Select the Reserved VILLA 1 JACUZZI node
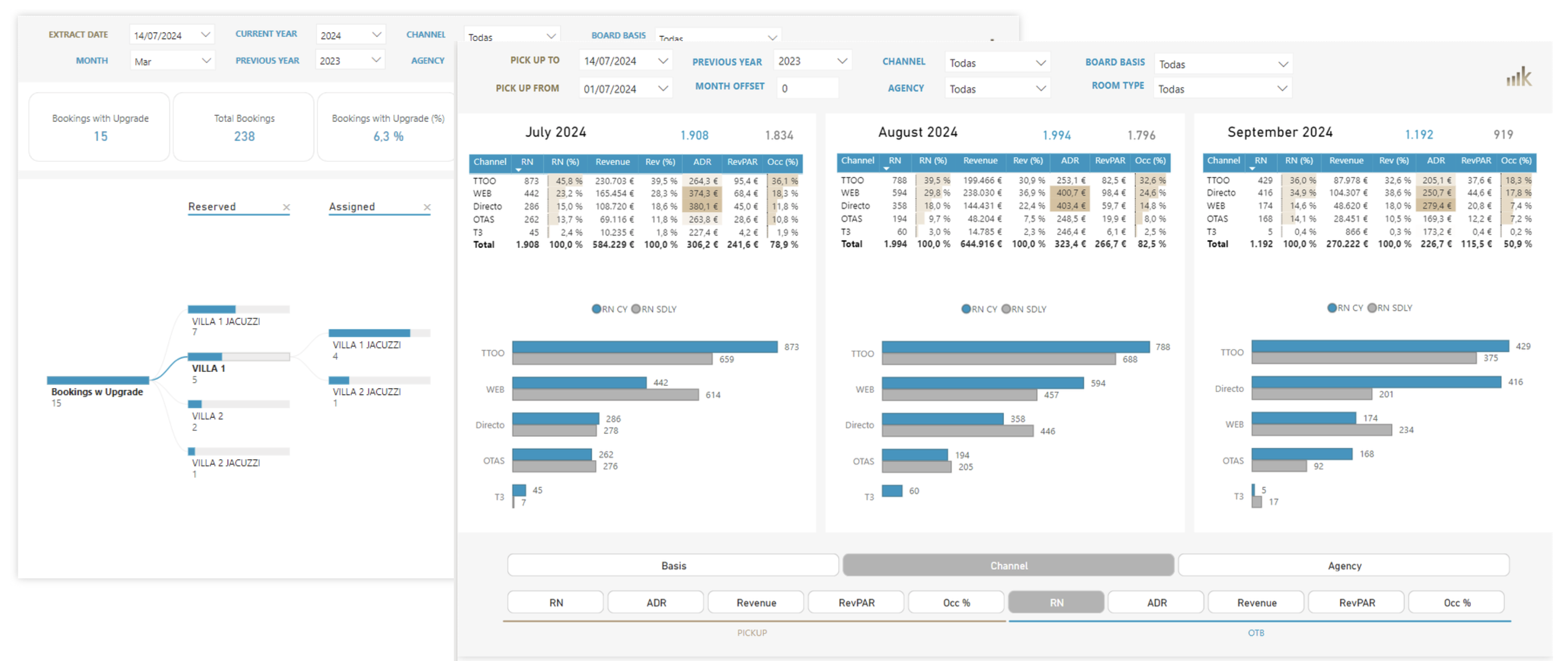Screen dimensions: 1568x661 239,309
